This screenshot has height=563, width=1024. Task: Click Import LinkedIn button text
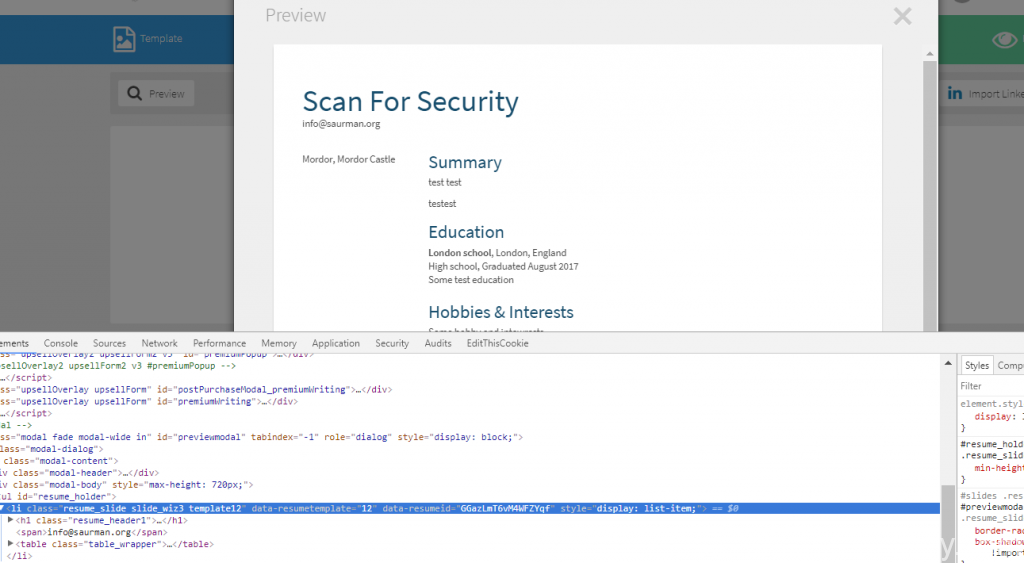click(x=996, y=94)
